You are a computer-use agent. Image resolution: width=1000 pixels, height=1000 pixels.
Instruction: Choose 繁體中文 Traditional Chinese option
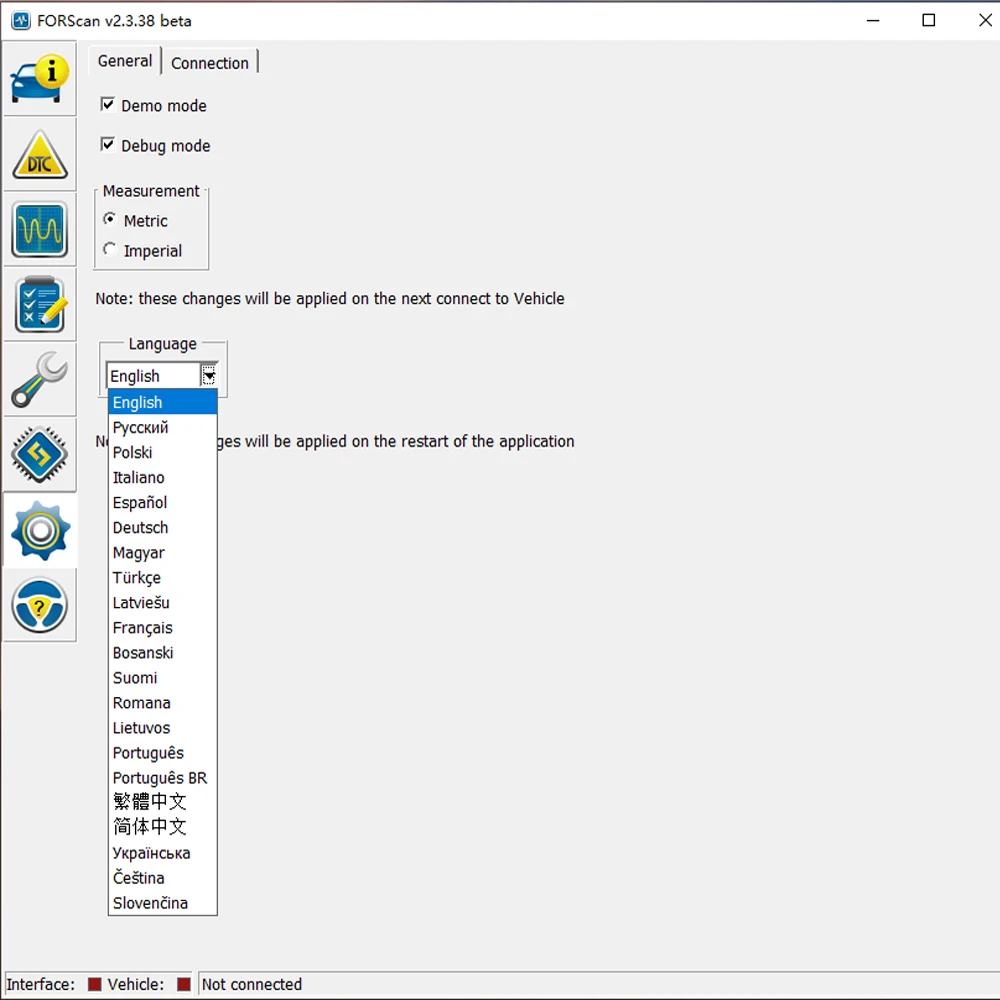[x=163, y=802]
